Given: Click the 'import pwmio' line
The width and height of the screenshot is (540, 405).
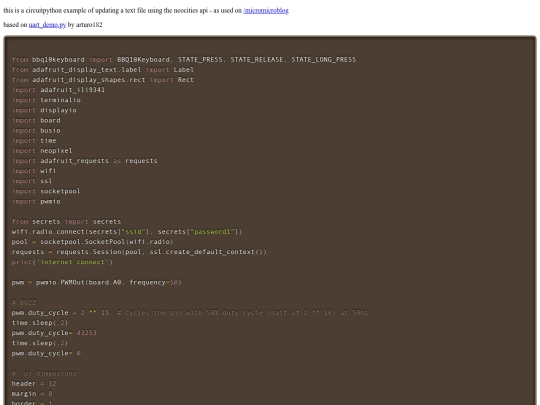Looking at the screenshot, I should pos(36,201).
